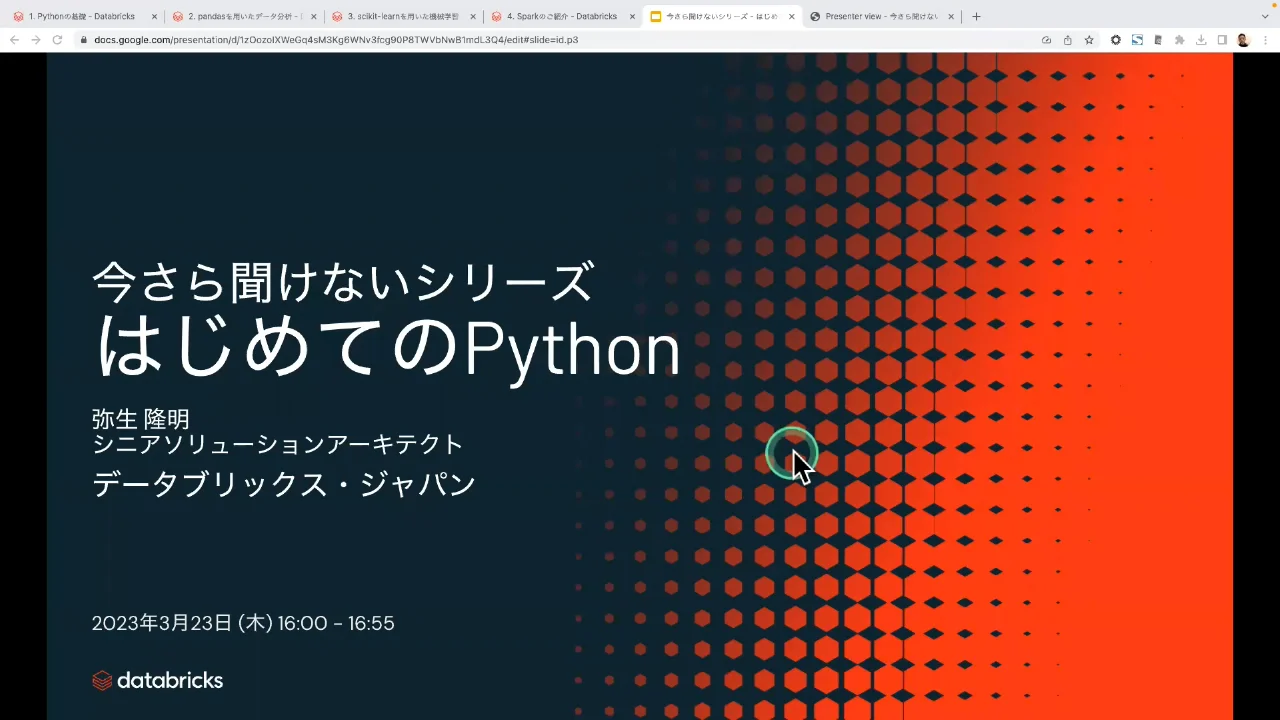Reload the current page
Screen dimensions: 1280x720
point(57,40)
